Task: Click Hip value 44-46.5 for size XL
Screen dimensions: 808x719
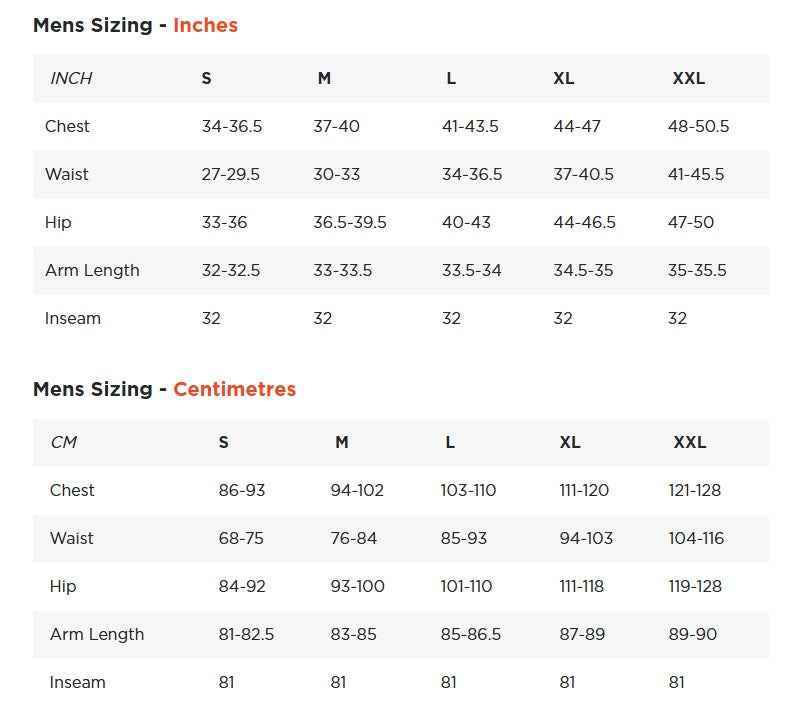Action: 584,222
